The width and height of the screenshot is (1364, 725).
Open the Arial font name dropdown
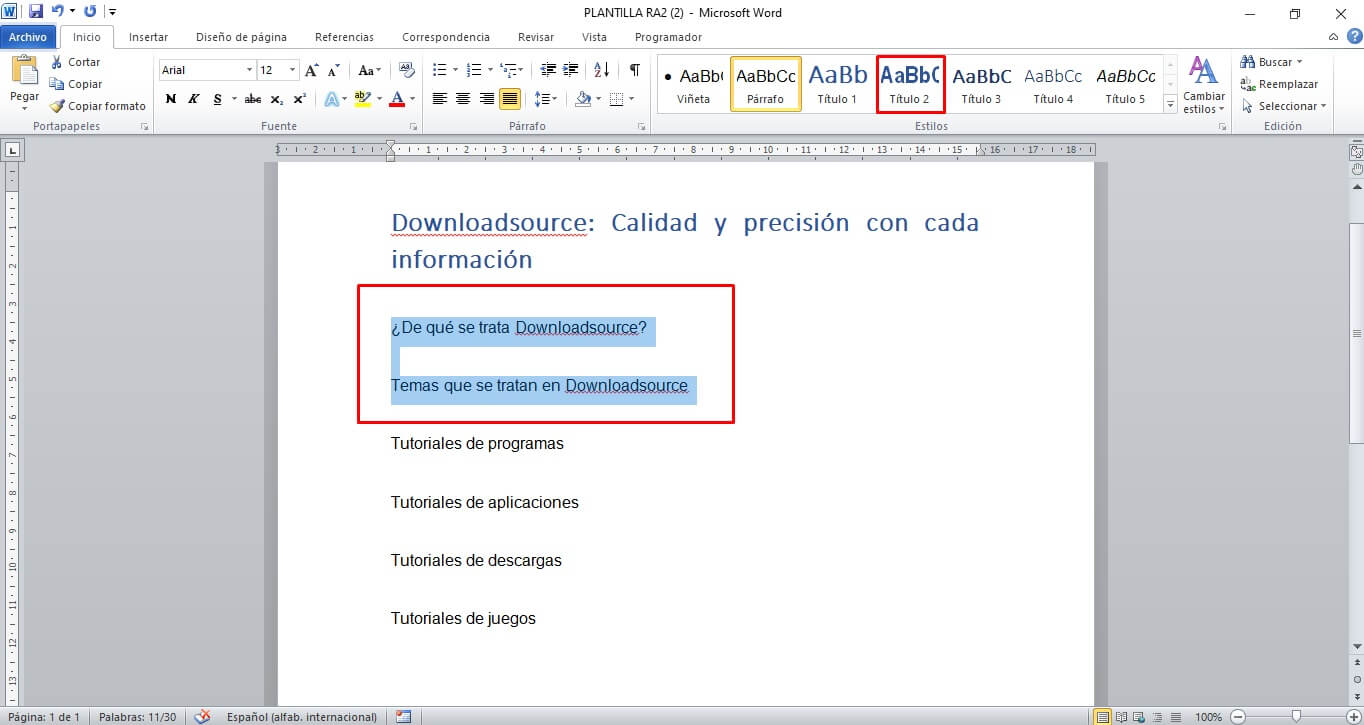pos(250,70)
